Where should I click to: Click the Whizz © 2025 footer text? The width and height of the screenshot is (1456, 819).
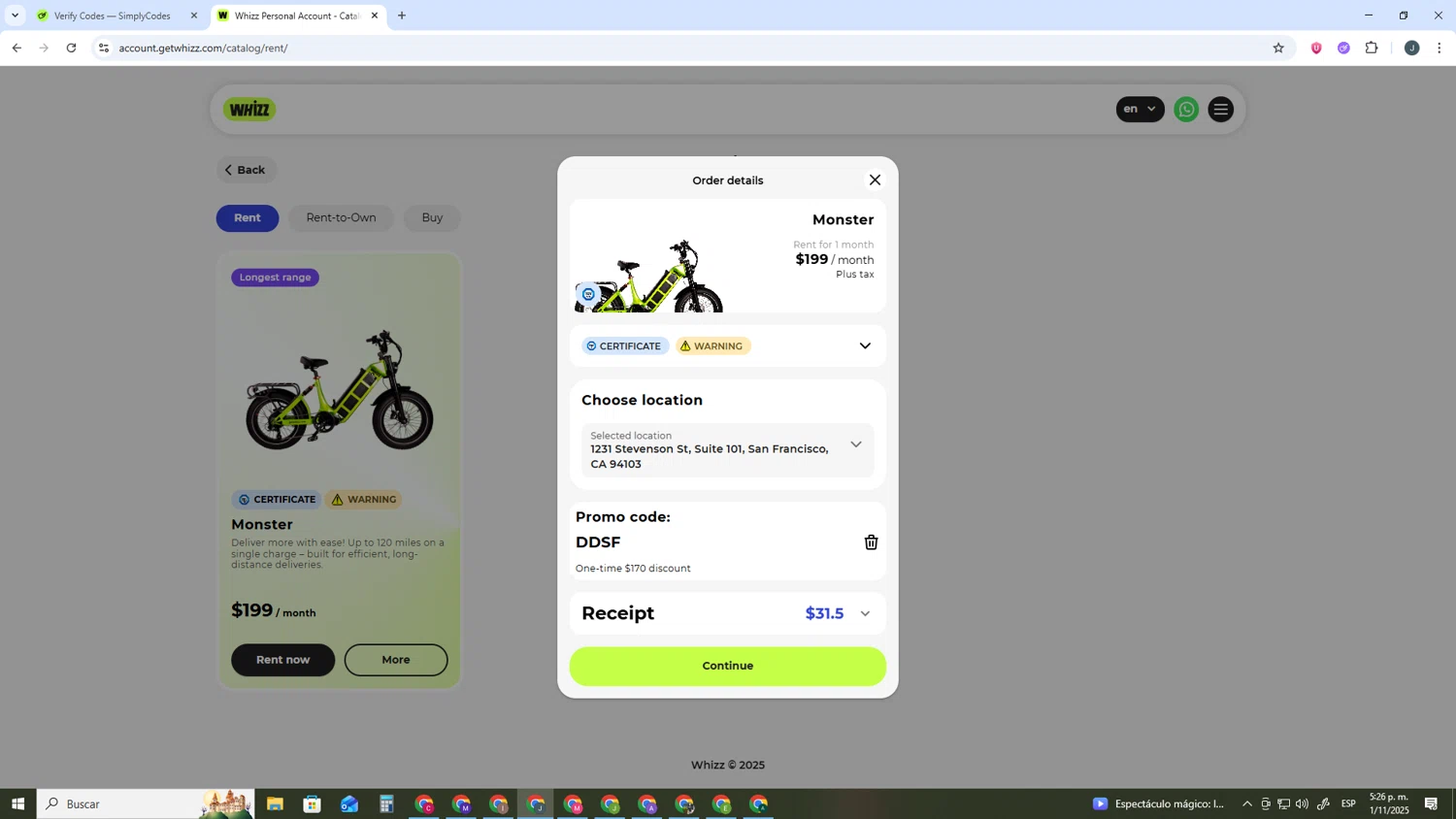[x=728, y=765]
